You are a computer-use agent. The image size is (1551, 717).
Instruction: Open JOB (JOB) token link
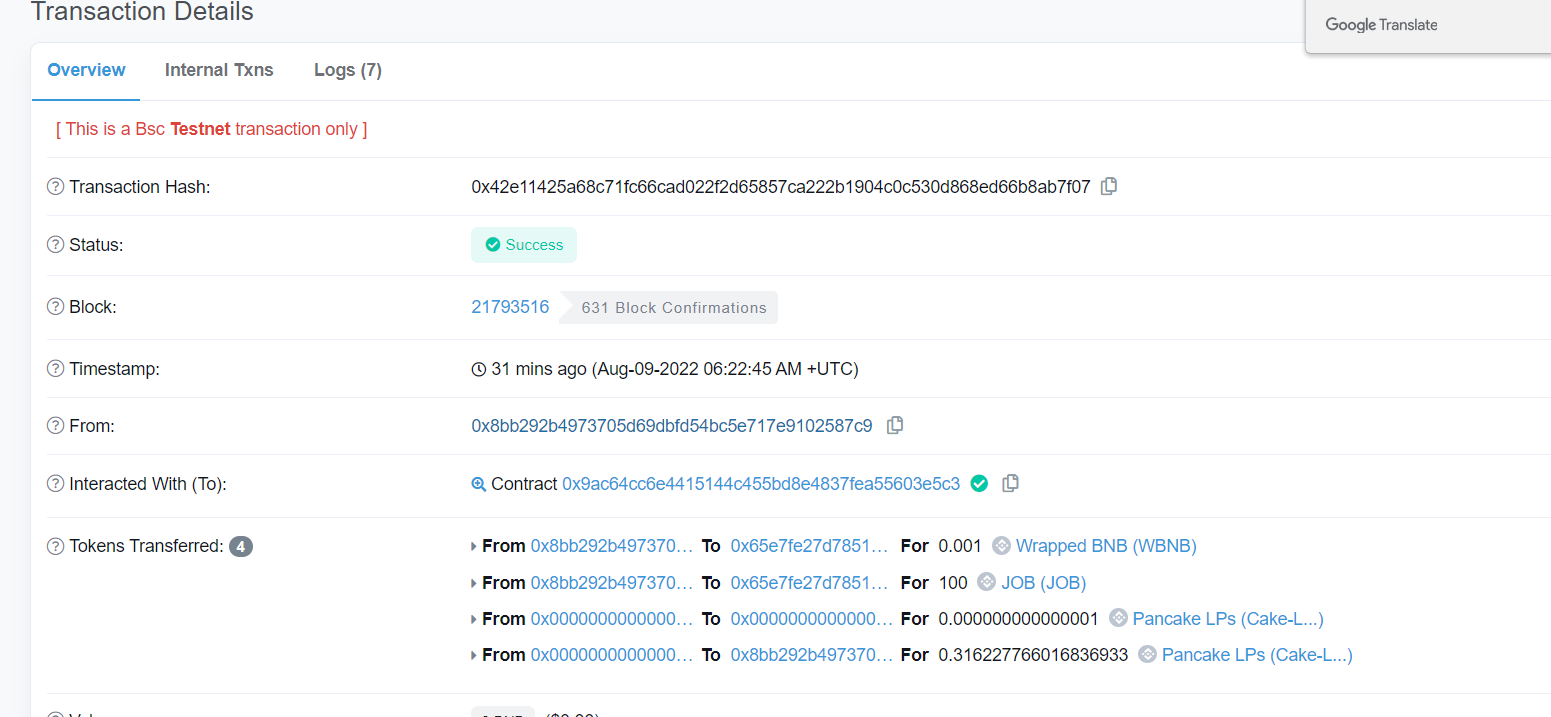point(1043,582)
